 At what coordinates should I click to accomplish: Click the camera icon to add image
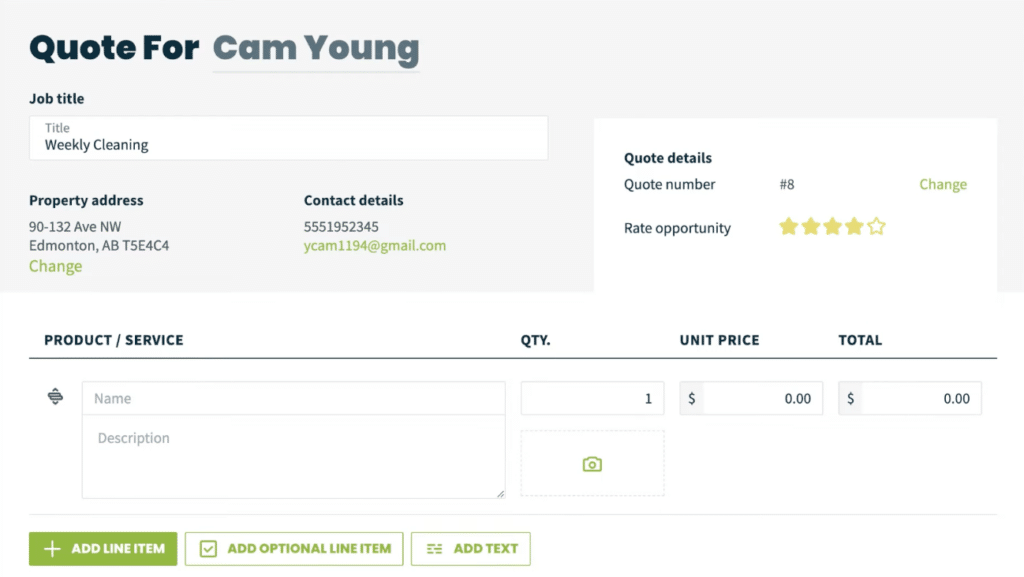[592, 464]
